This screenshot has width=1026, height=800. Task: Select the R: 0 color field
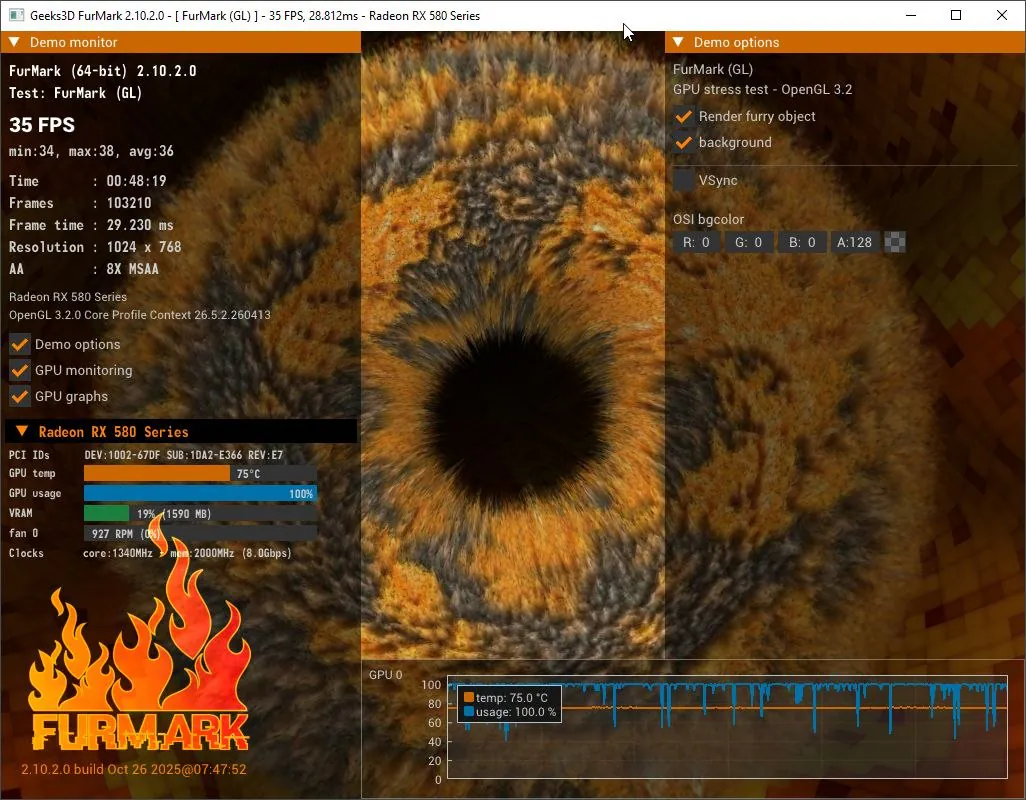(696, 242)
